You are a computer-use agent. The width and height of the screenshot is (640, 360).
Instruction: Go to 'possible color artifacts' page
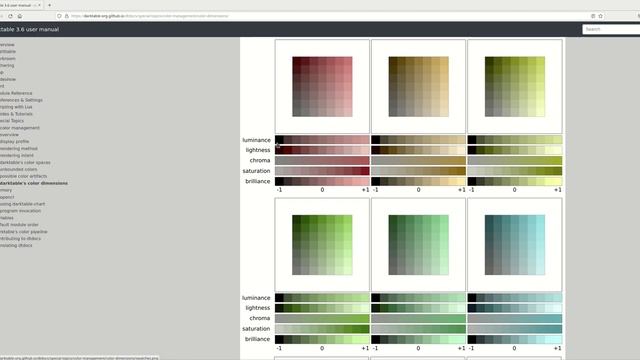point(24,176)
